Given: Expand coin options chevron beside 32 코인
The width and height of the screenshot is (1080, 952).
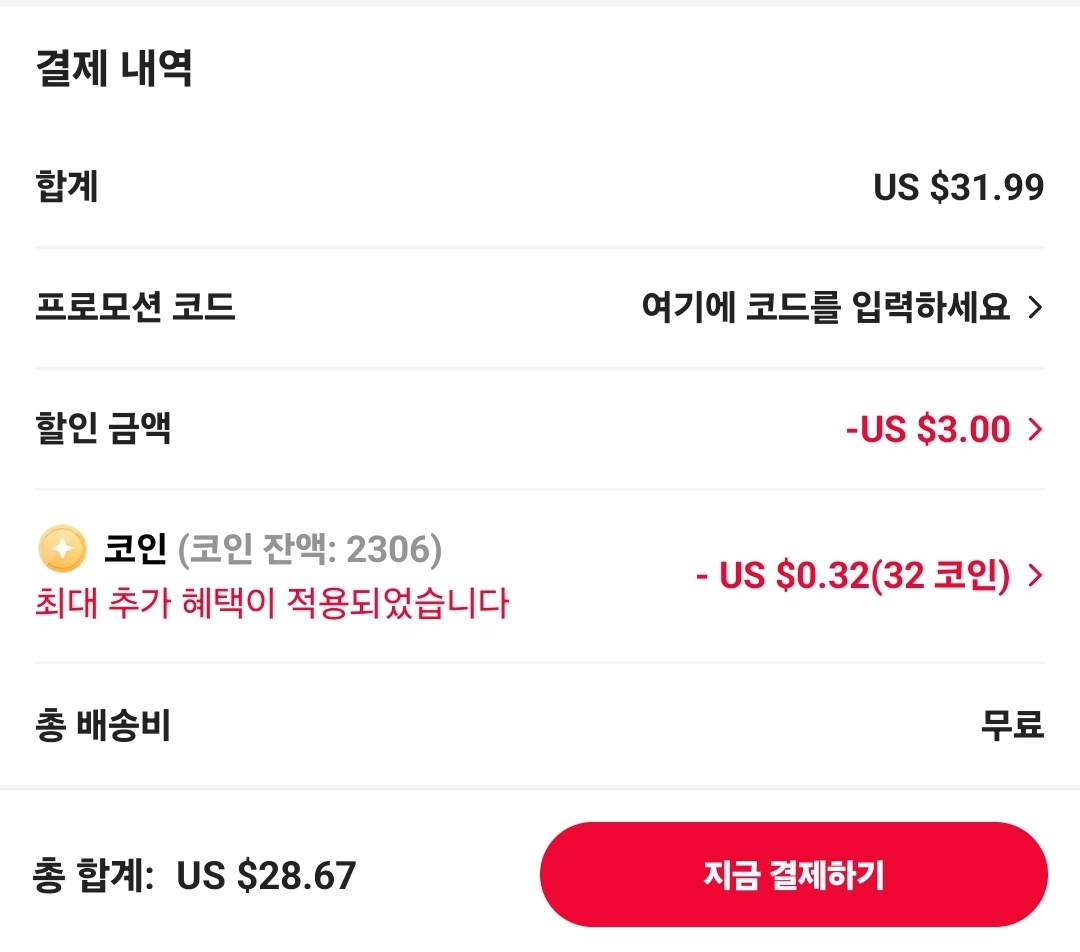Looking at the screenshot, I should (1035, 576).
